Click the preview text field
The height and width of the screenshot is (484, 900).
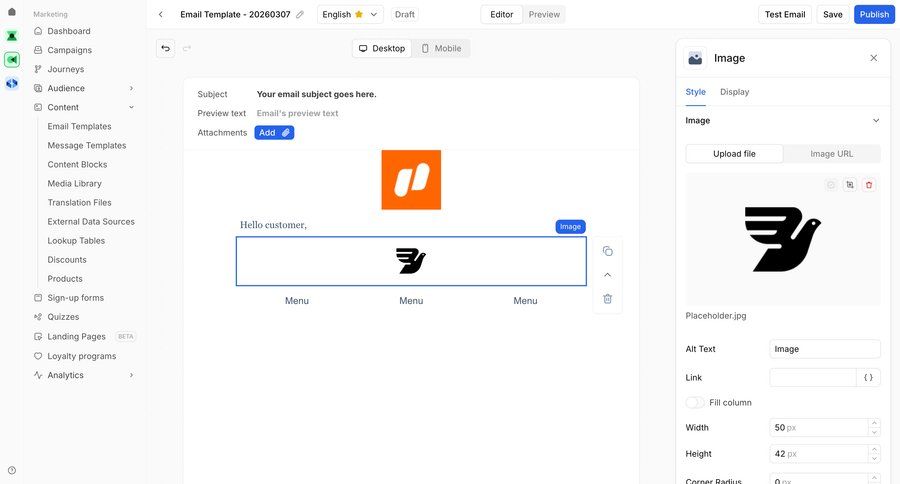click(x=297, y=113)
